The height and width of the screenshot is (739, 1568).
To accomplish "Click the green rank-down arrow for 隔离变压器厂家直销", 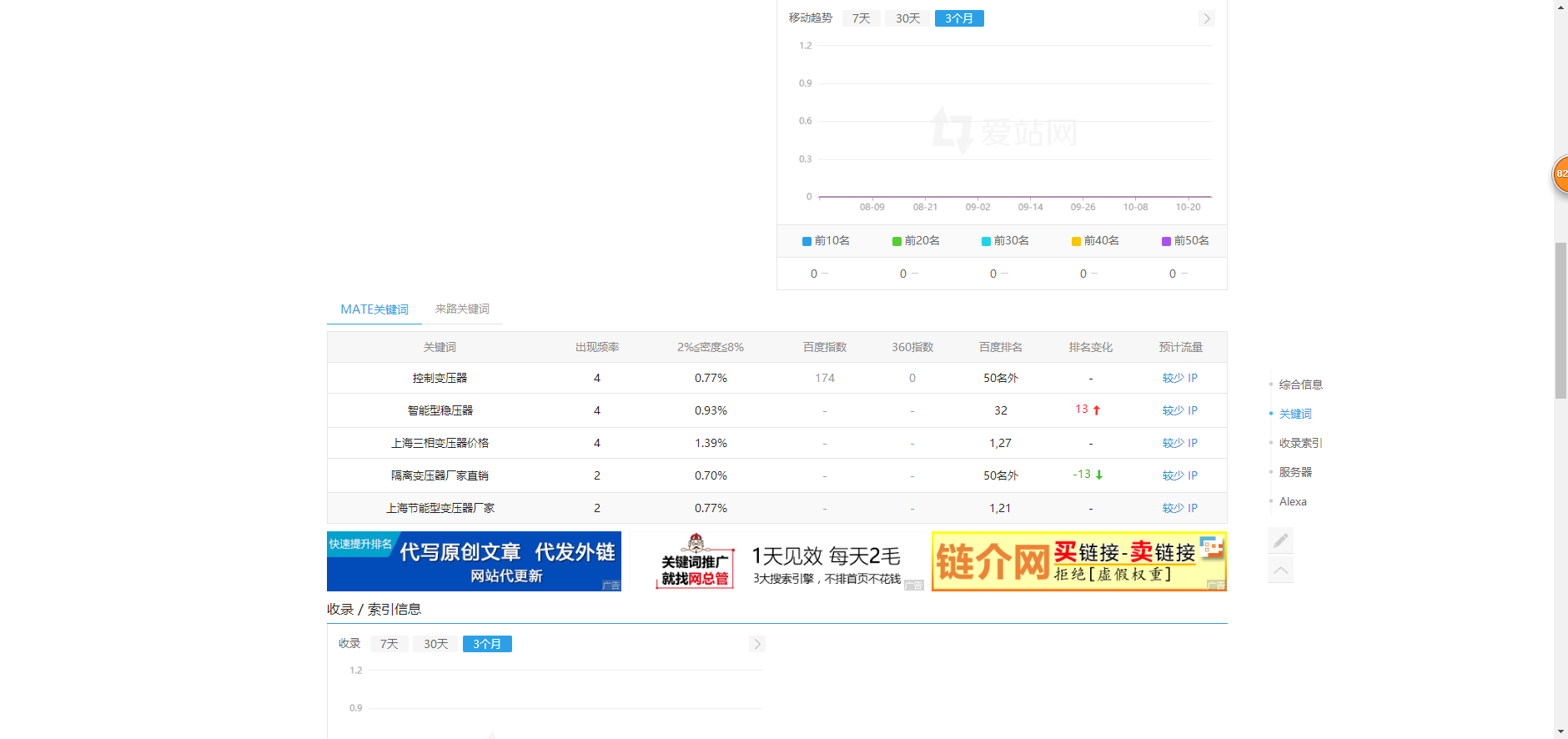I will pos(1099,475).
